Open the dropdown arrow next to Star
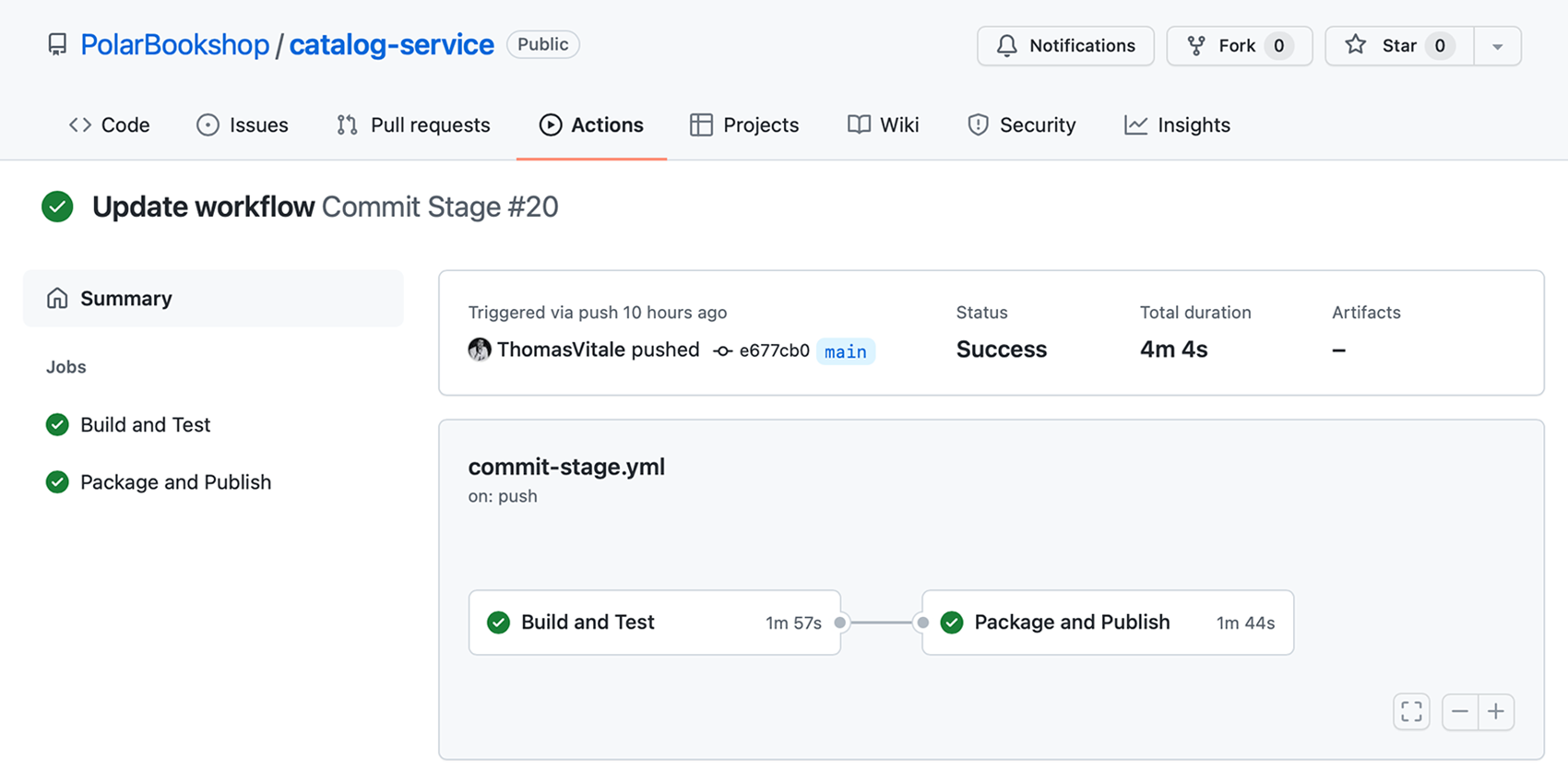The width and height of the screenshot is (1568, 771). (1497, 46)
